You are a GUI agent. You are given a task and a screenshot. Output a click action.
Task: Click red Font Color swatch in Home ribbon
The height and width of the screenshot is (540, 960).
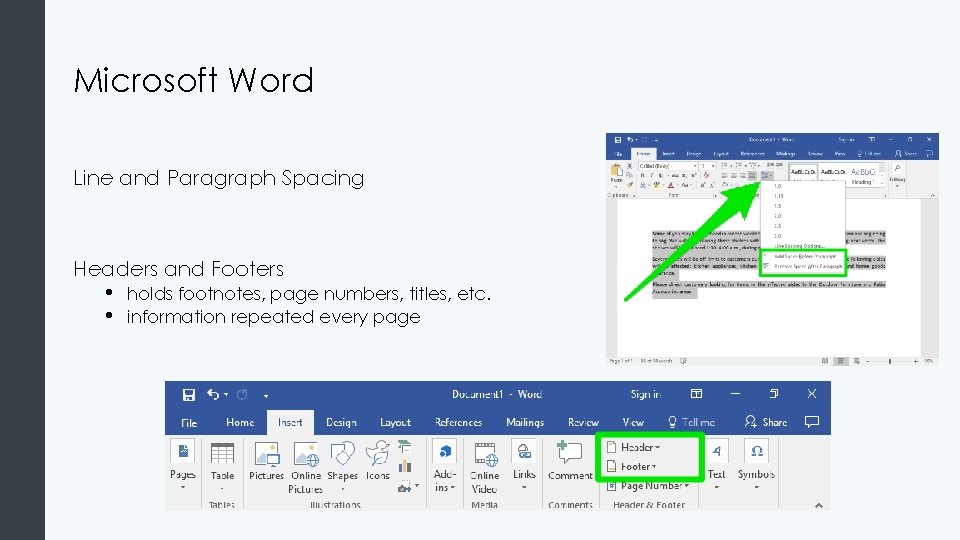[670, 185]
